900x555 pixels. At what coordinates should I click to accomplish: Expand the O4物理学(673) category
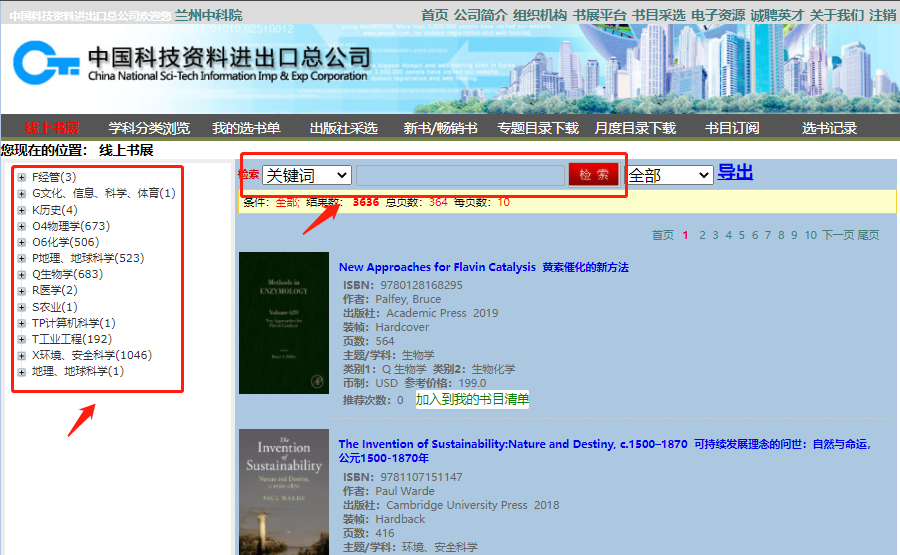[x=22, y=226]
